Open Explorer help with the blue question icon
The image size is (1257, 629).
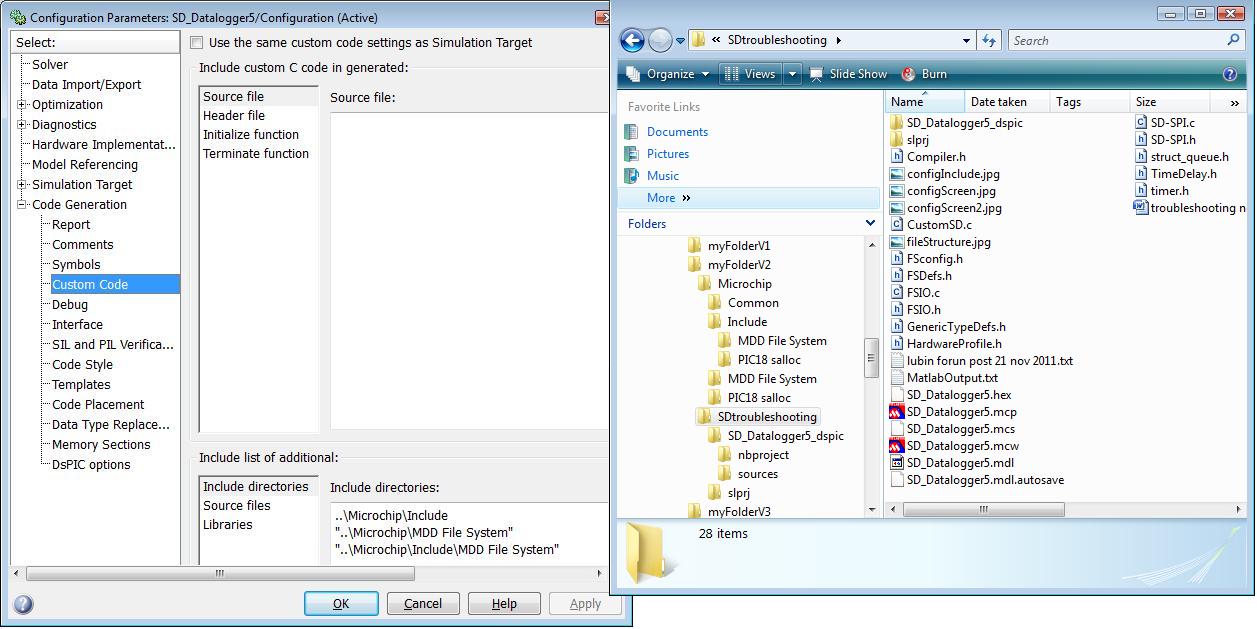[1230, 74]
